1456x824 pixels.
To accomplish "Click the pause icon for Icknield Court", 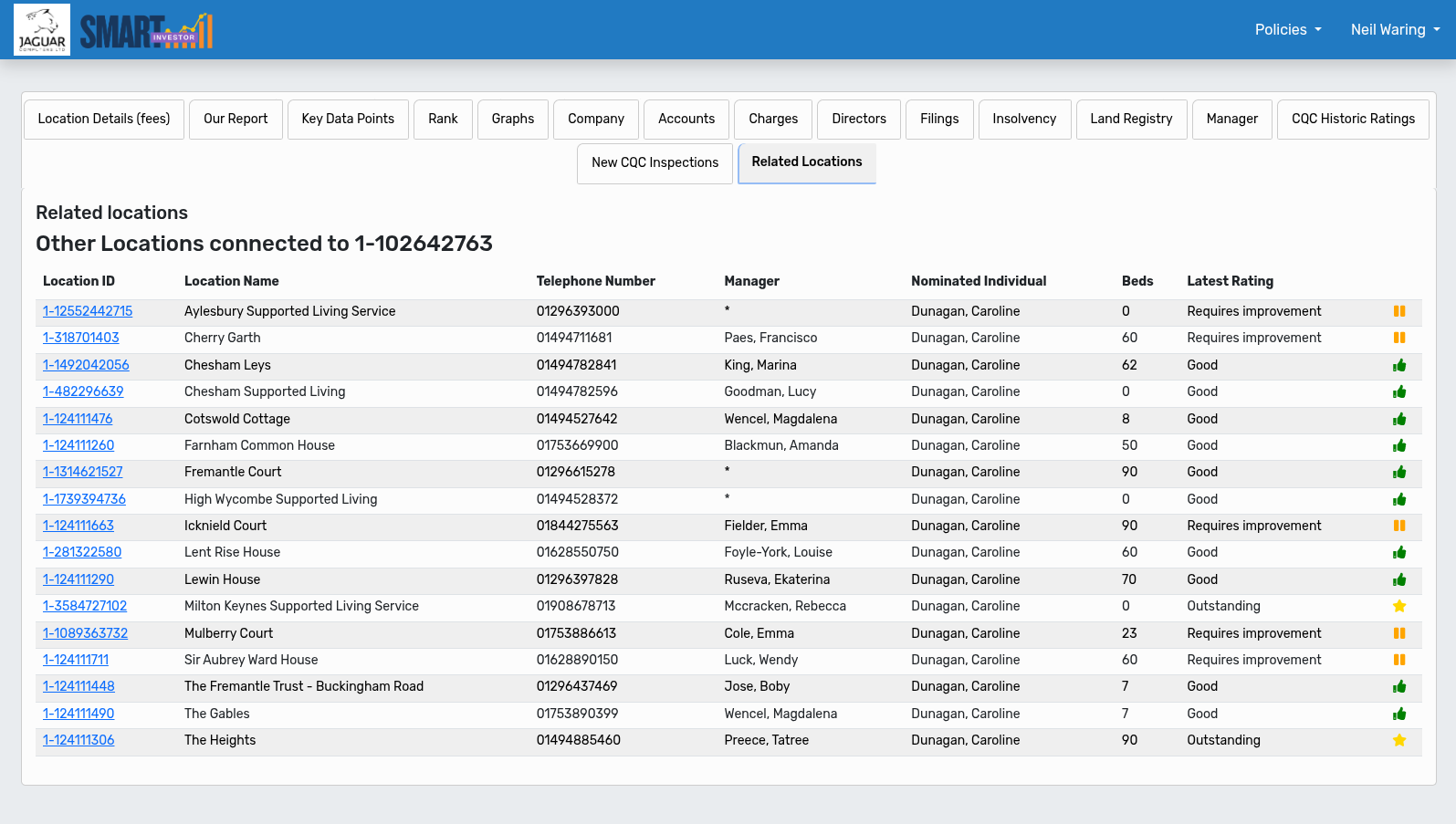I will (x=1398, y=526).
